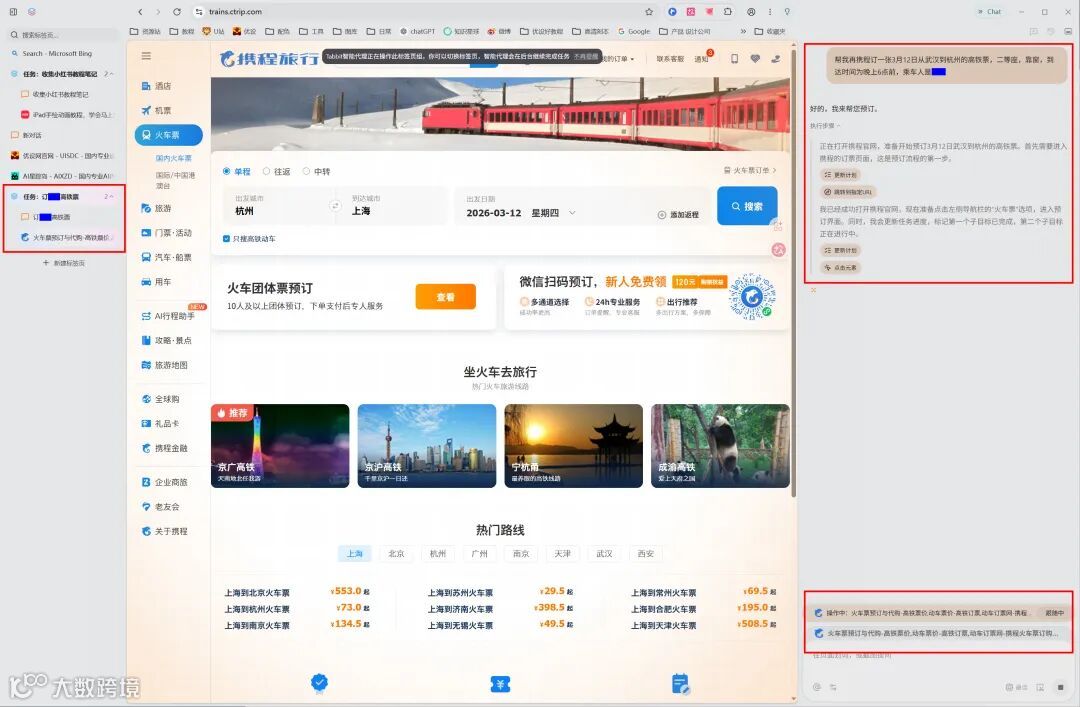Open 门票·活动 in the sidebar
Viewport: 1080px width, 707px height.
tap(166, 233)
